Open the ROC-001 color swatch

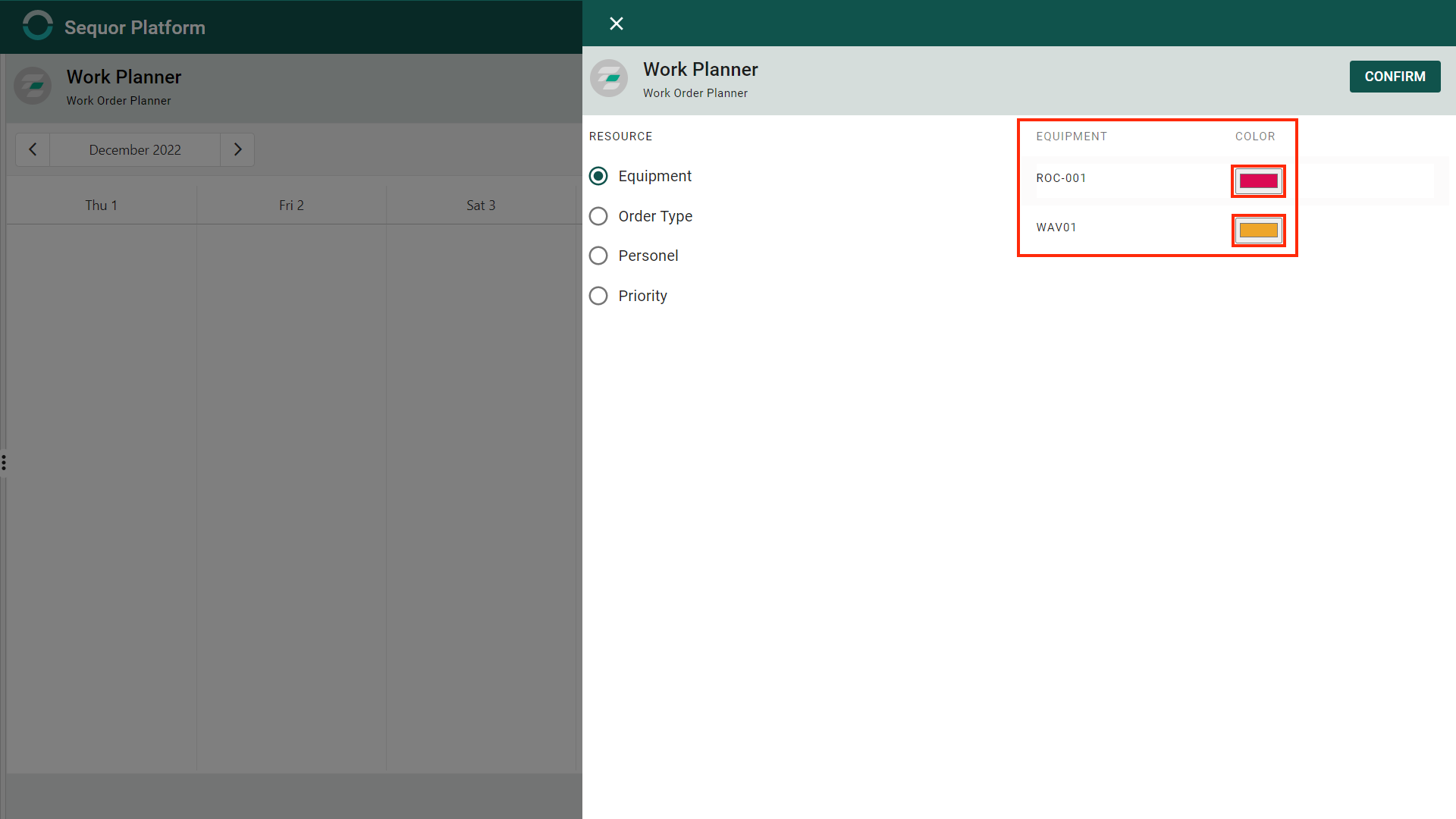click(1258, 181)
